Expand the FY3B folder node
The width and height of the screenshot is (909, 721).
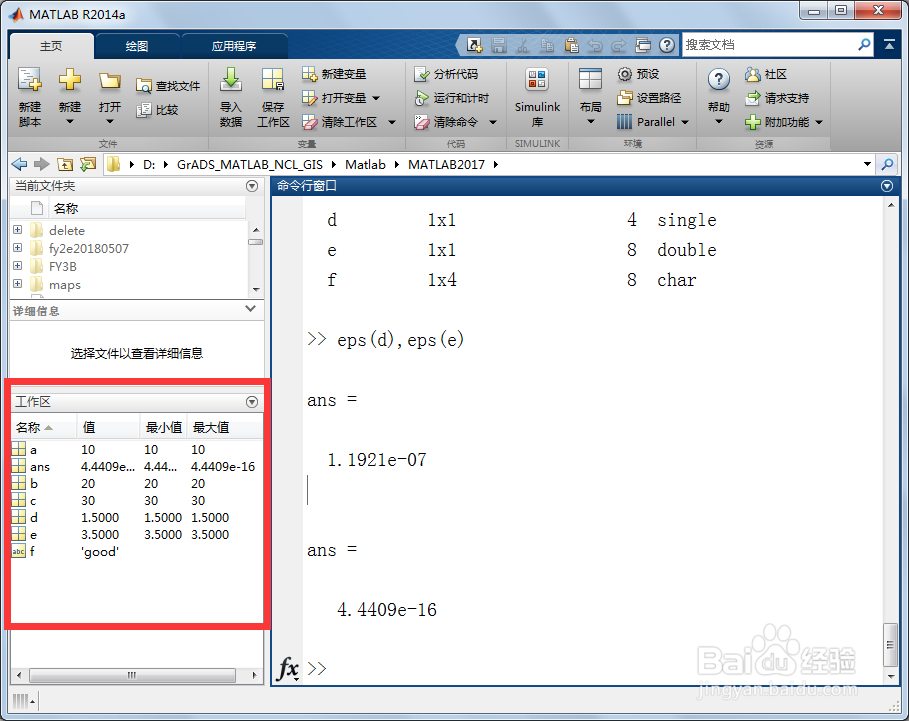coord(17,265)
